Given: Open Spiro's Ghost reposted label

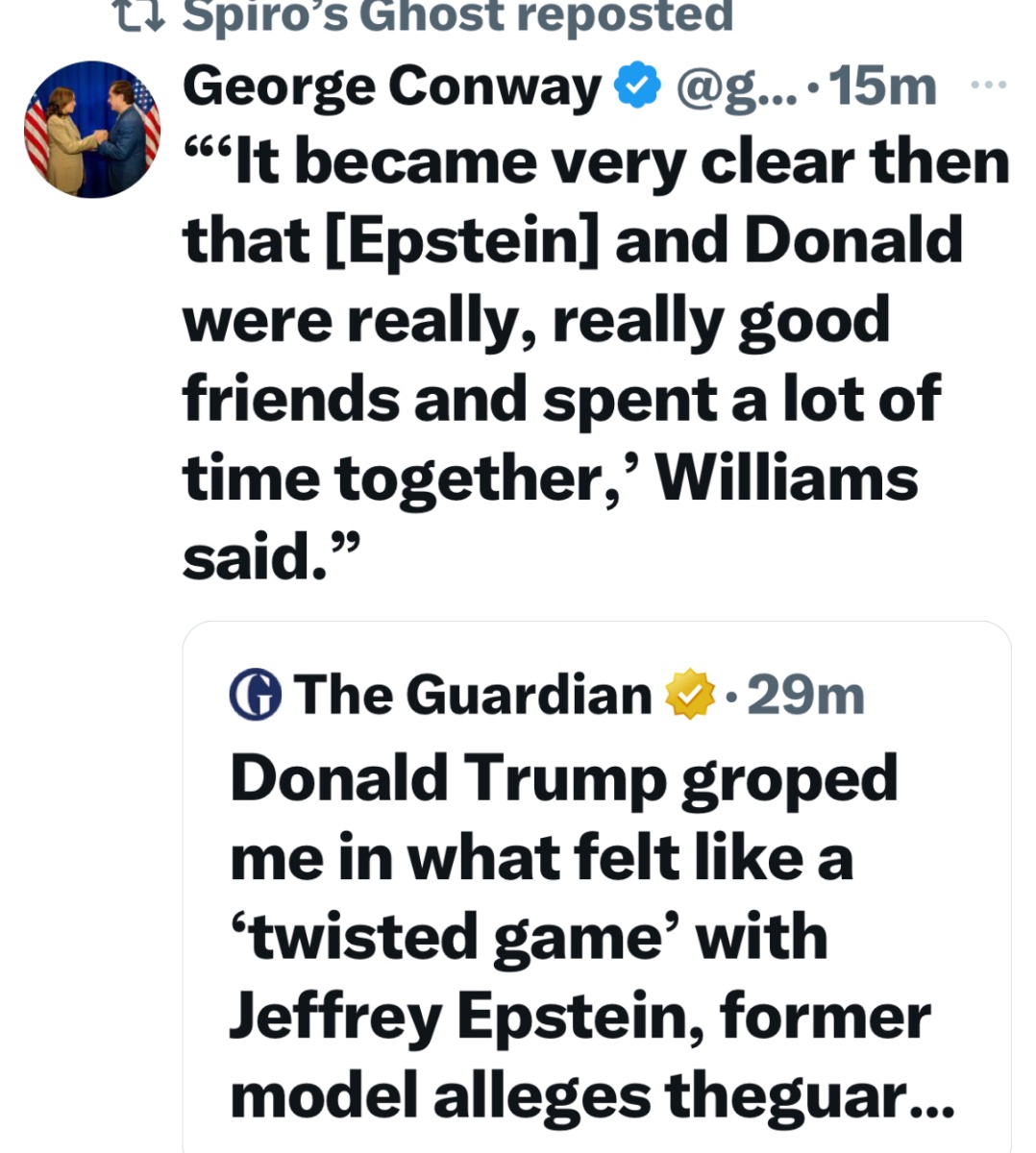Looking at the screenshot, I should click(457, 14).
